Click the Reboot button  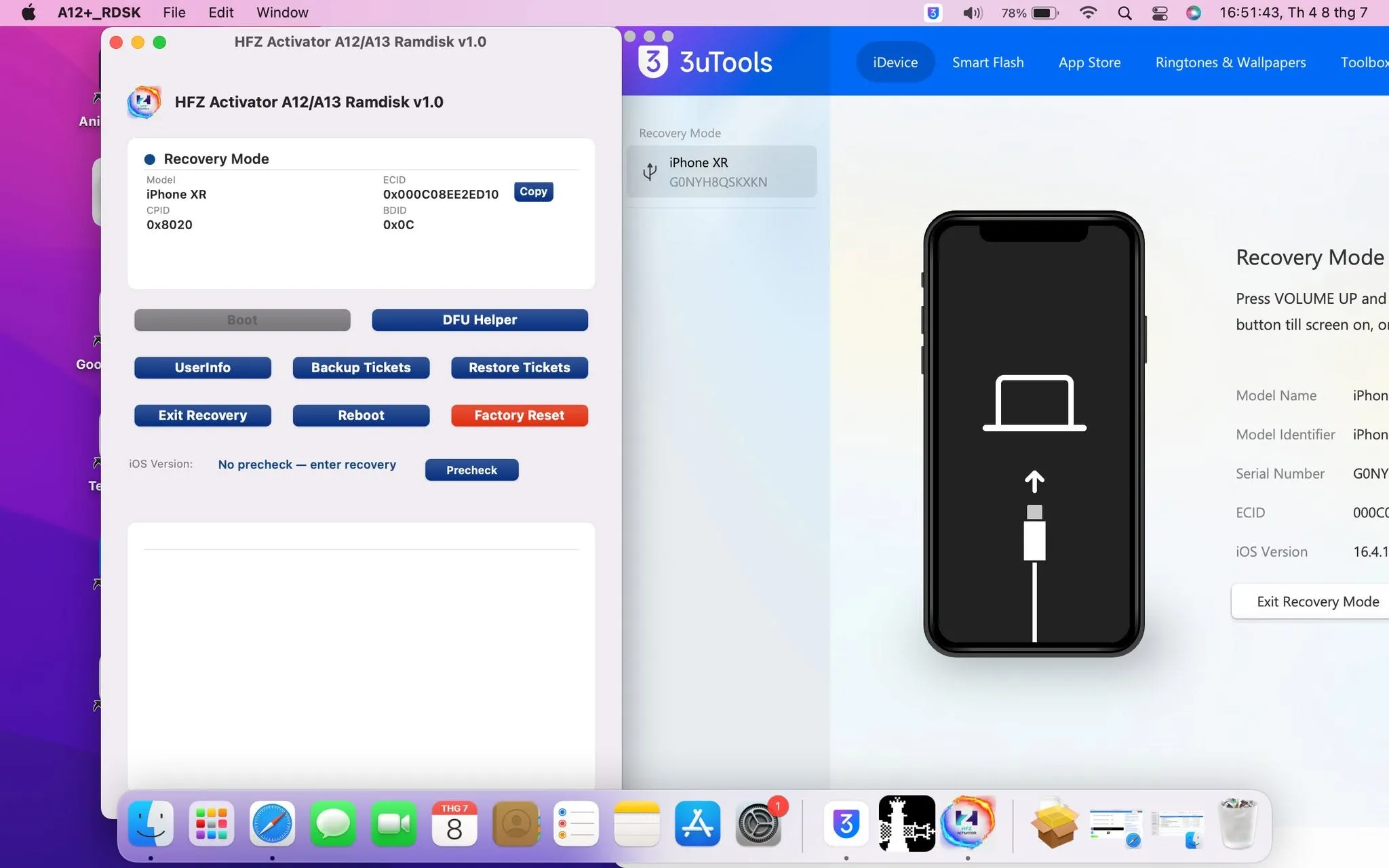point(361,415)
